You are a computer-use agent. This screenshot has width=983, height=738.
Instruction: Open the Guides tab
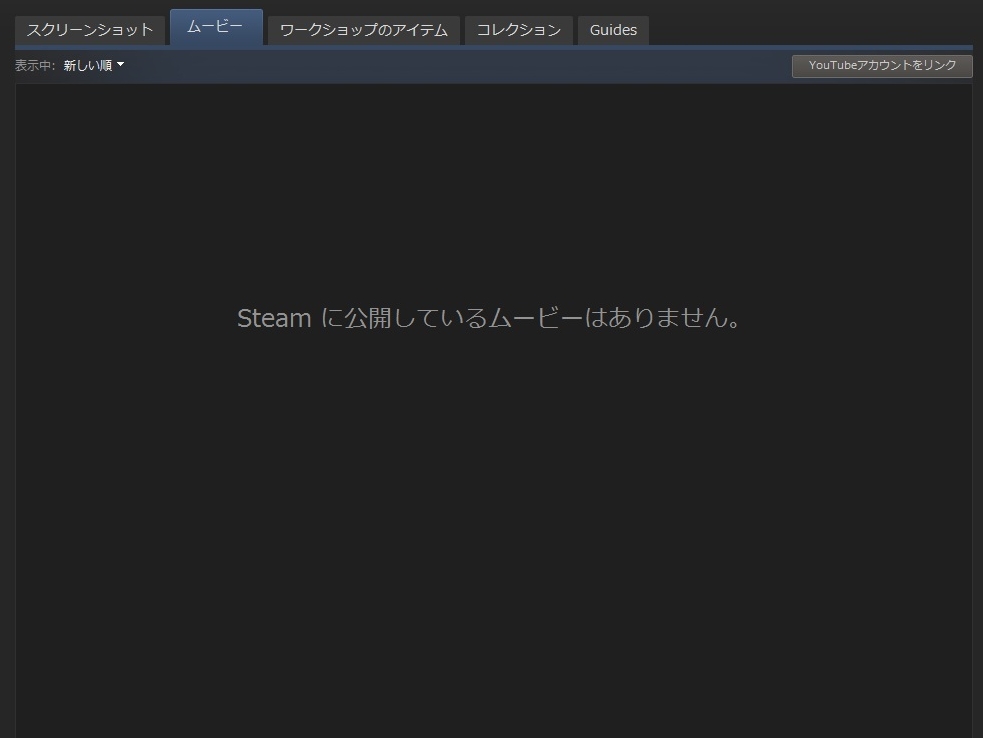(x=613, y=30)
